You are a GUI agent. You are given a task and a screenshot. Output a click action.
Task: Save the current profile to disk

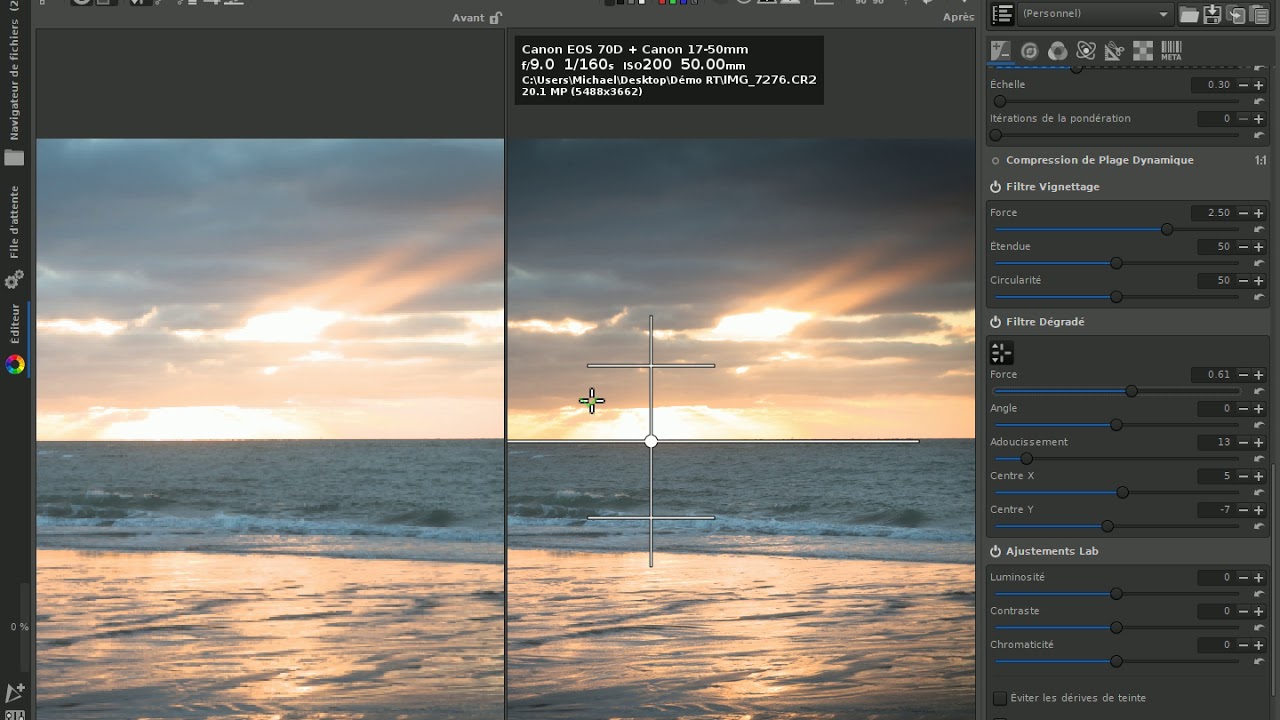click(1212, 14)
